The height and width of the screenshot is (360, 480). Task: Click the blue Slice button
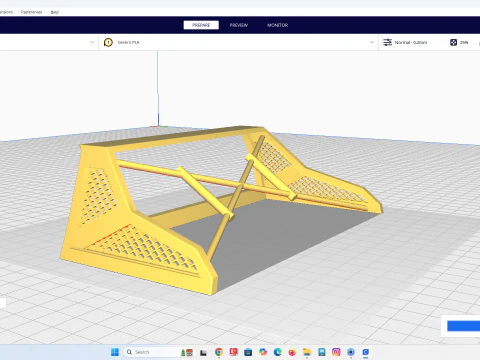[464, 326]
